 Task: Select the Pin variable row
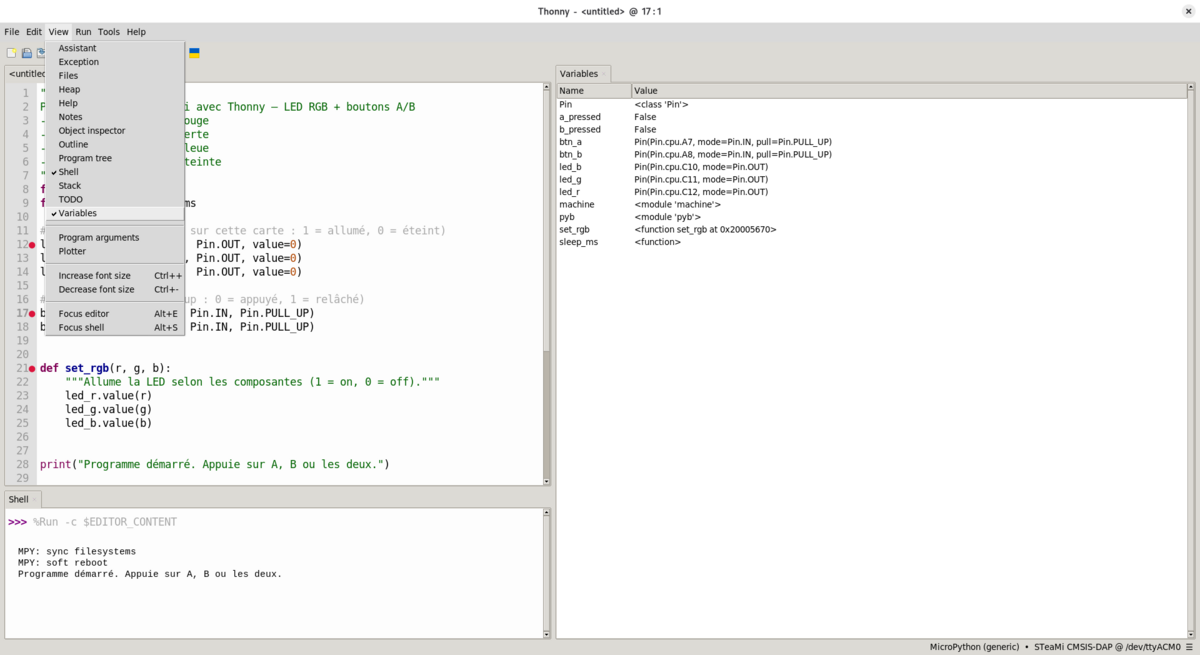[870, 104]
